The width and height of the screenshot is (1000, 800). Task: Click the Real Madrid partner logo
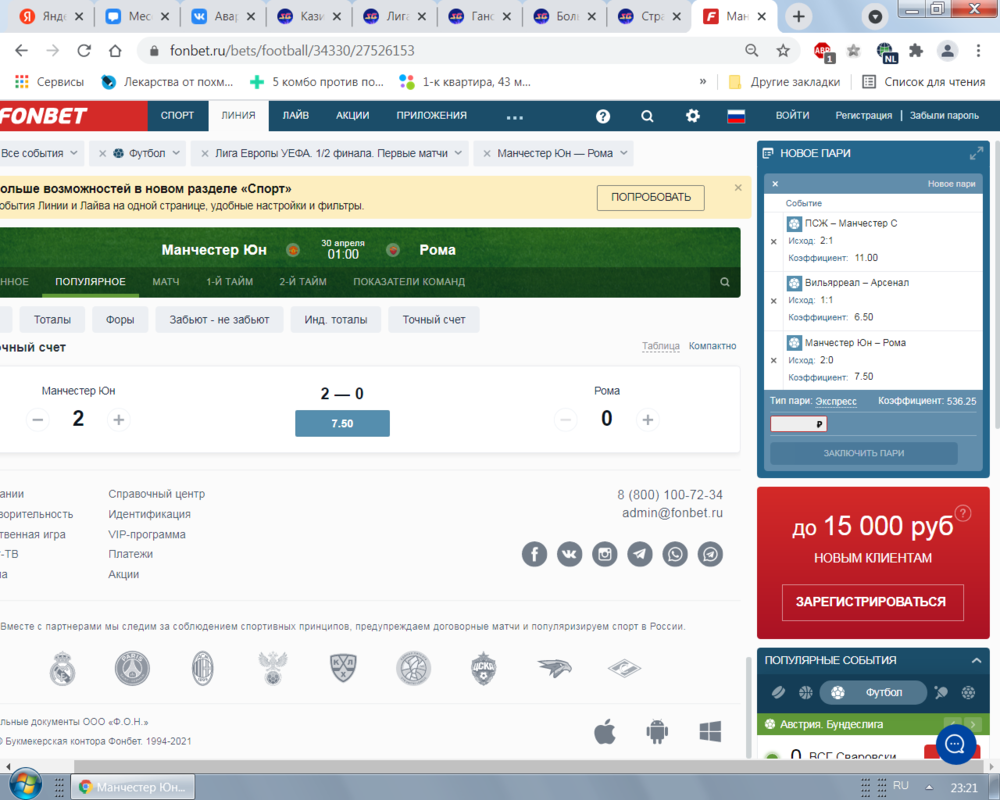coord(62,669)
